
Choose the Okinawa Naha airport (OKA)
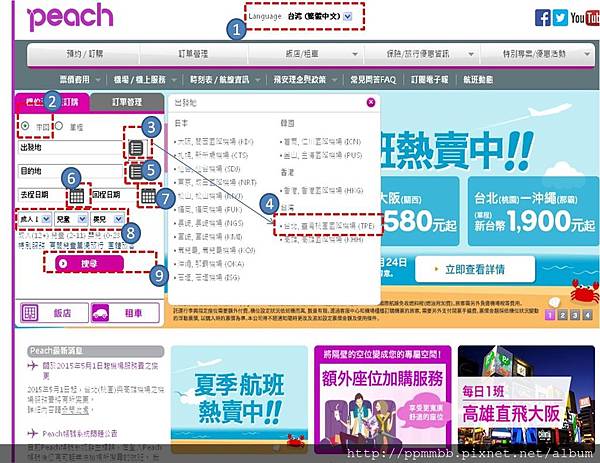pyautogui.click(x=209, y=264)
